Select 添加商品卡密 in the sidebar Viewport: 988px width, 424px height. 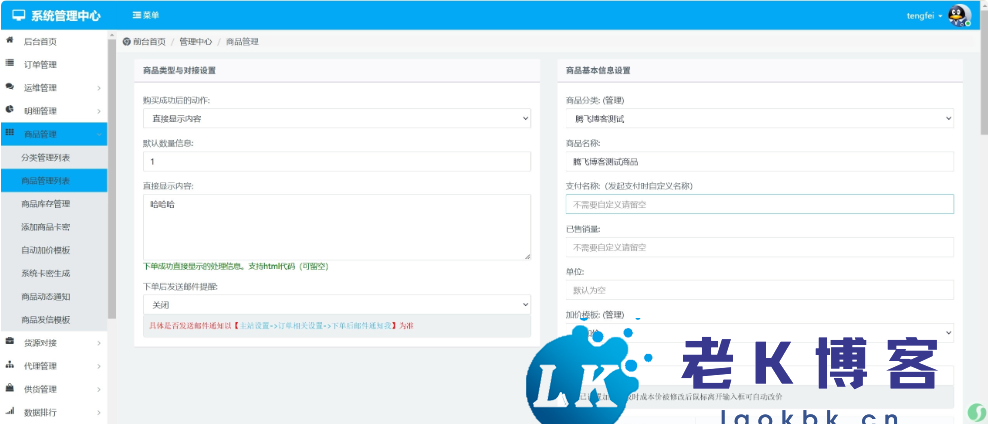click(x=46, y=227)
